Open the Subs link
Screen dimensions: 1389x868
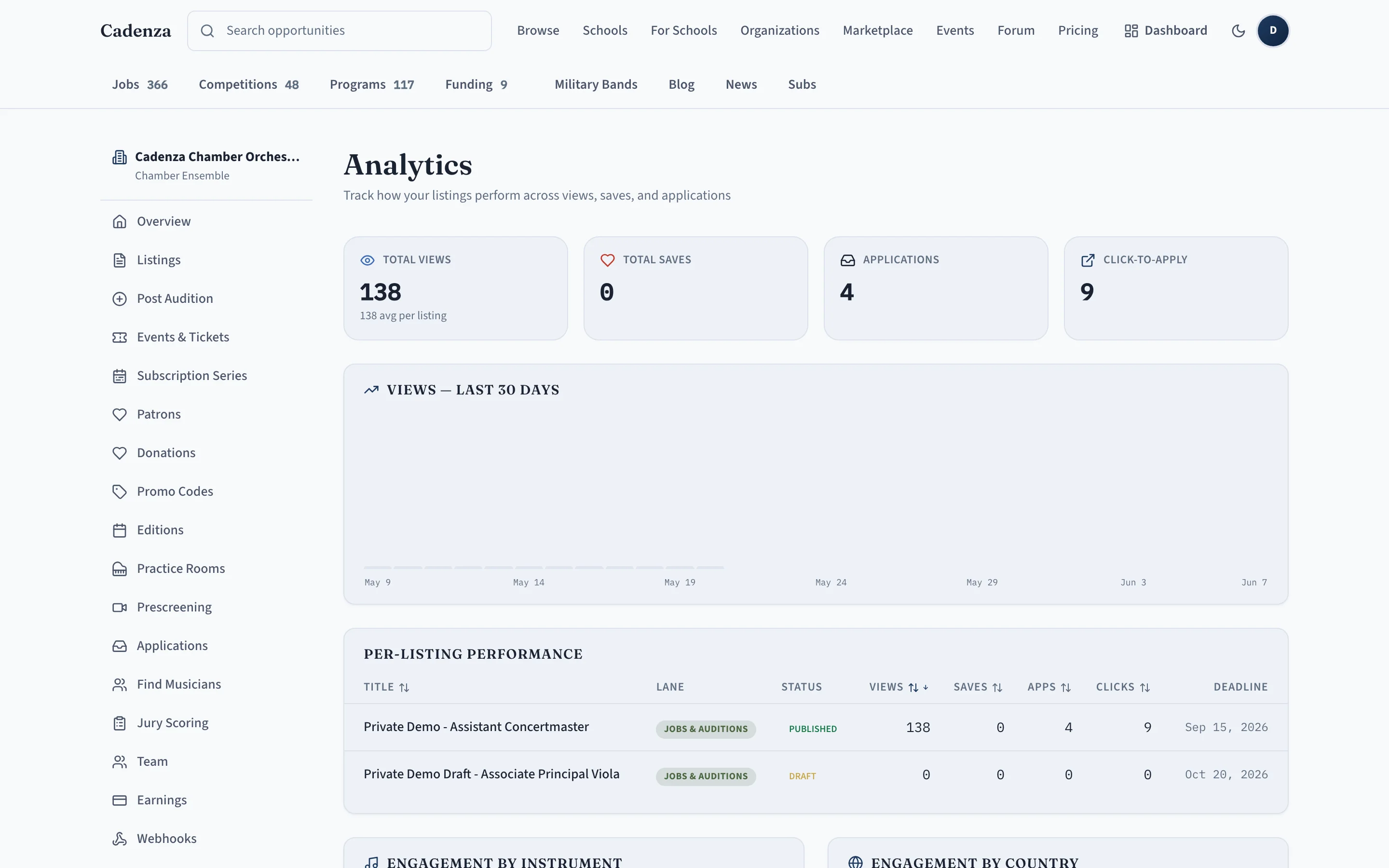[x=802, y=84]
